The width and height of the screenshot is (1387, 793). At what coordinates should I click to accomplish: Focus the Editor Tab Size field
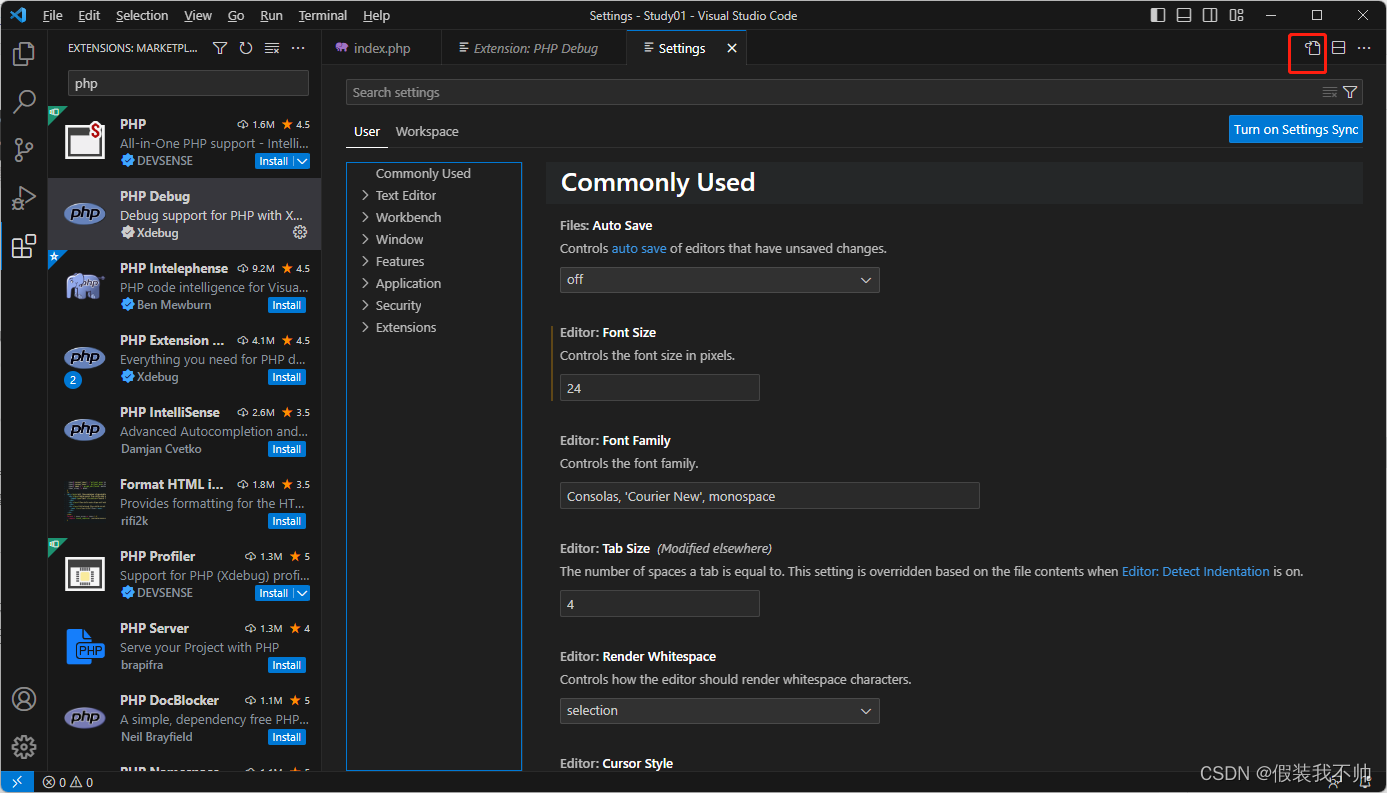click(x=660, y=604)
